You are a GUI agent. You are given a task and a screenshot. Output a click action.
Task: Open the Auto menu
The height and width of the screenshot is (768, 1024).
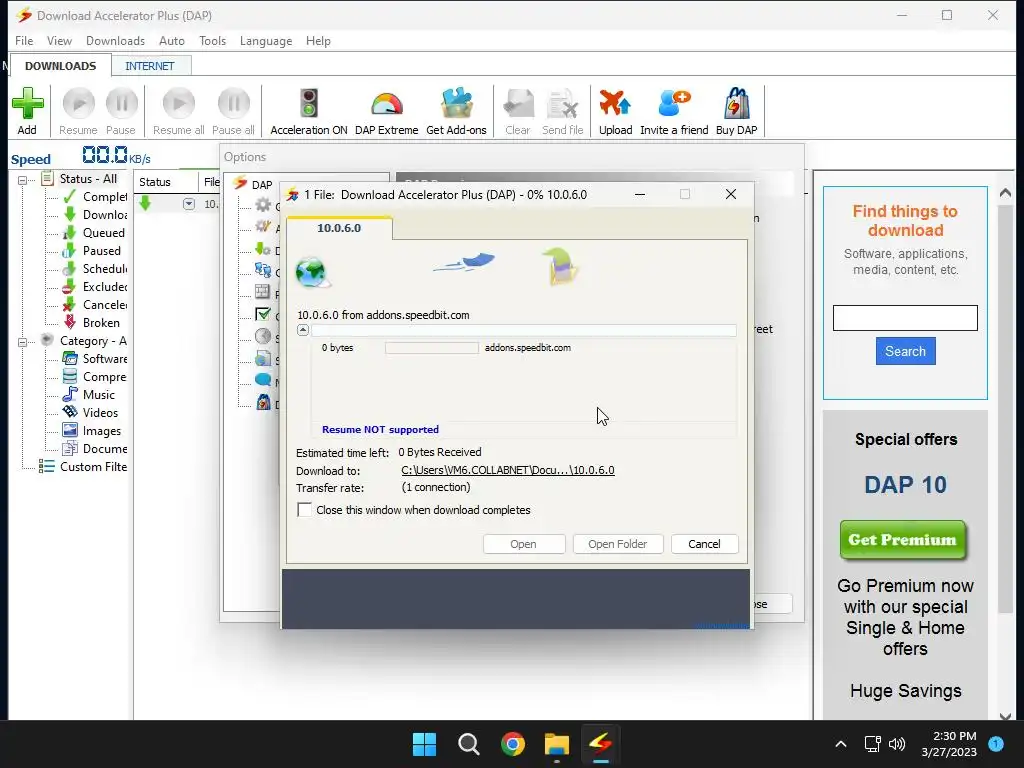(172, 40)
